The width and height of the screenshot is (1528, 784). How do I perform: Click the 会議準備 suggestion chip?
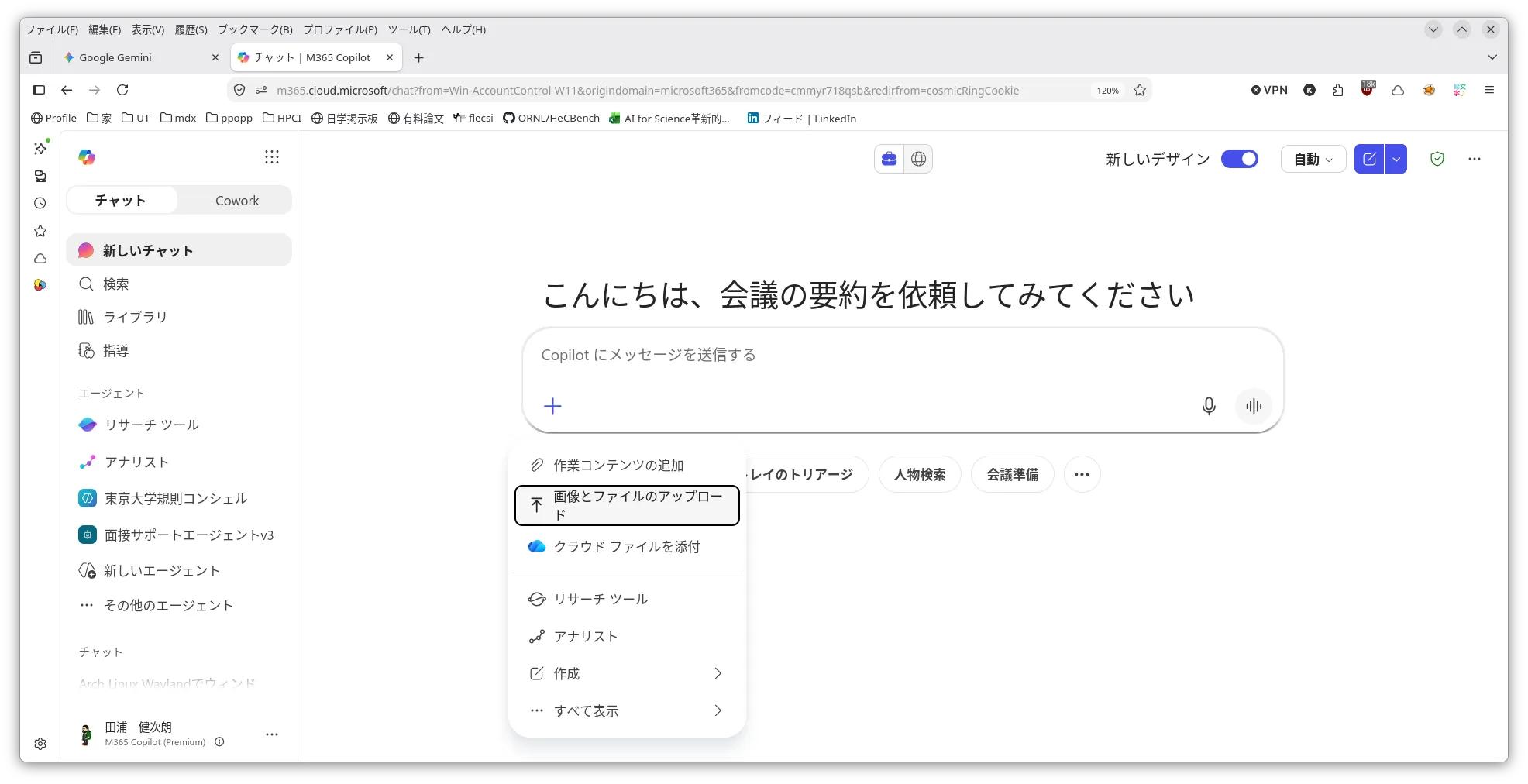[1013, 474]
